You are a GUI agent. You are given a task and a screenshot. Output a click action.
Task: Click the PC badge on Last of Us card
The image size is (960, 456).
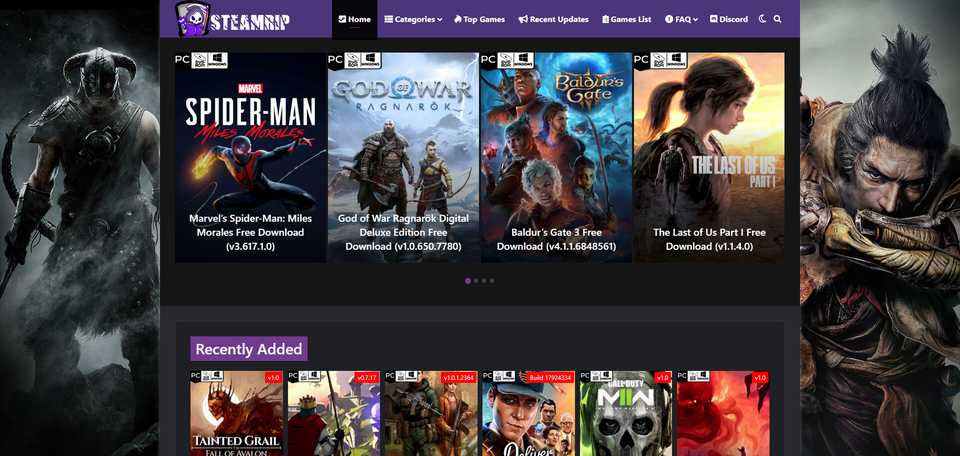click(x=641, y=59)
